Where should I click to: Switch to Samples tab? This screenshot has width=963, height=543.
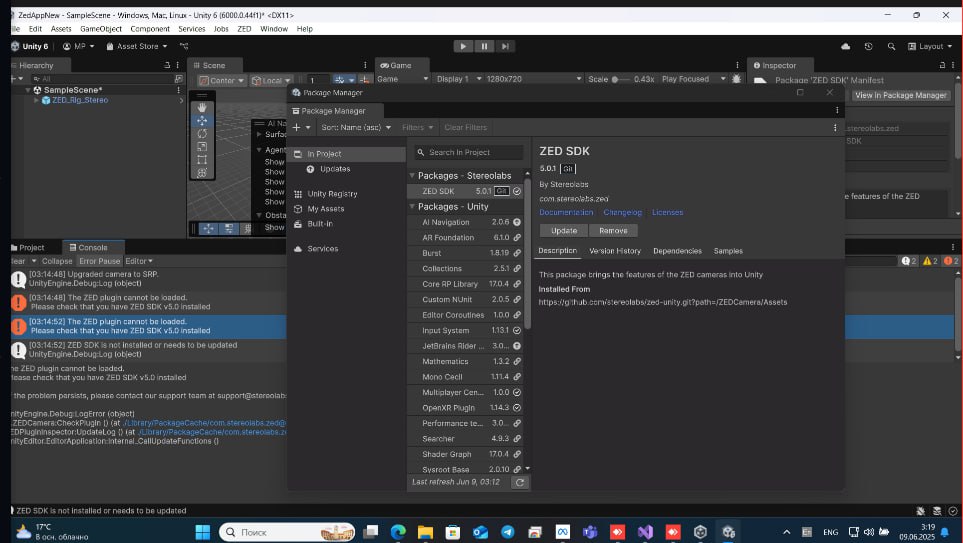click(728, 251)
